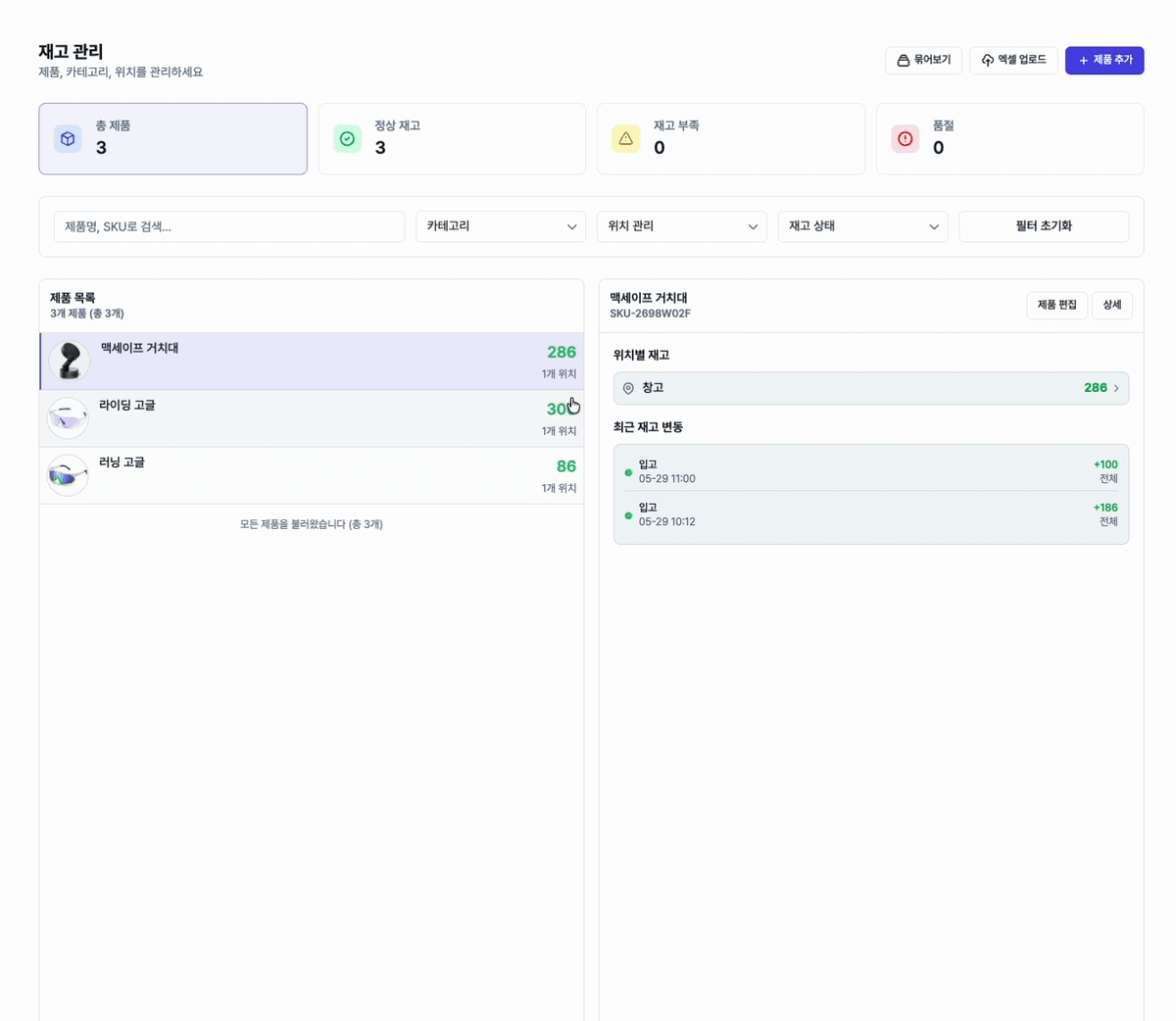Select the 재고 부족 summary card

pos(731,138)
